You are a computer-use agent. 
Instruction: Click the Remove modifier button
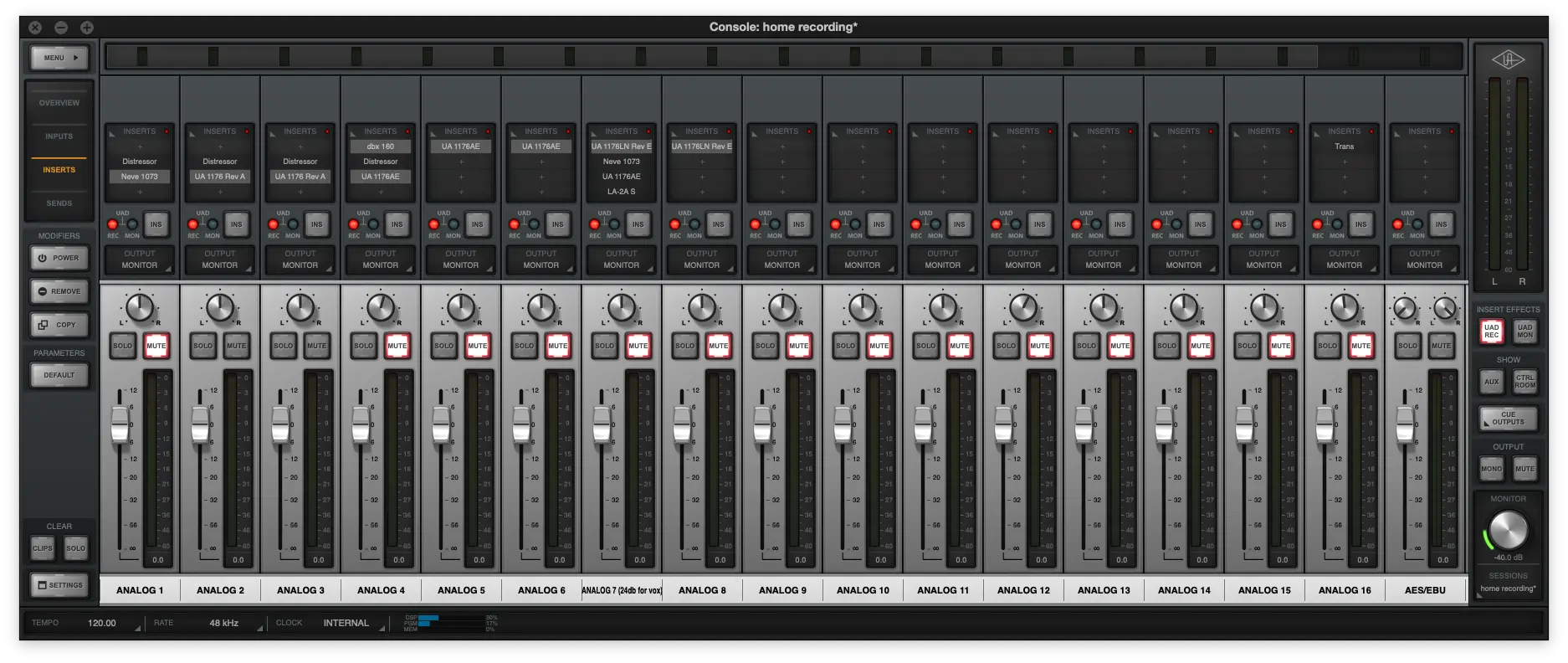point(59,291)
